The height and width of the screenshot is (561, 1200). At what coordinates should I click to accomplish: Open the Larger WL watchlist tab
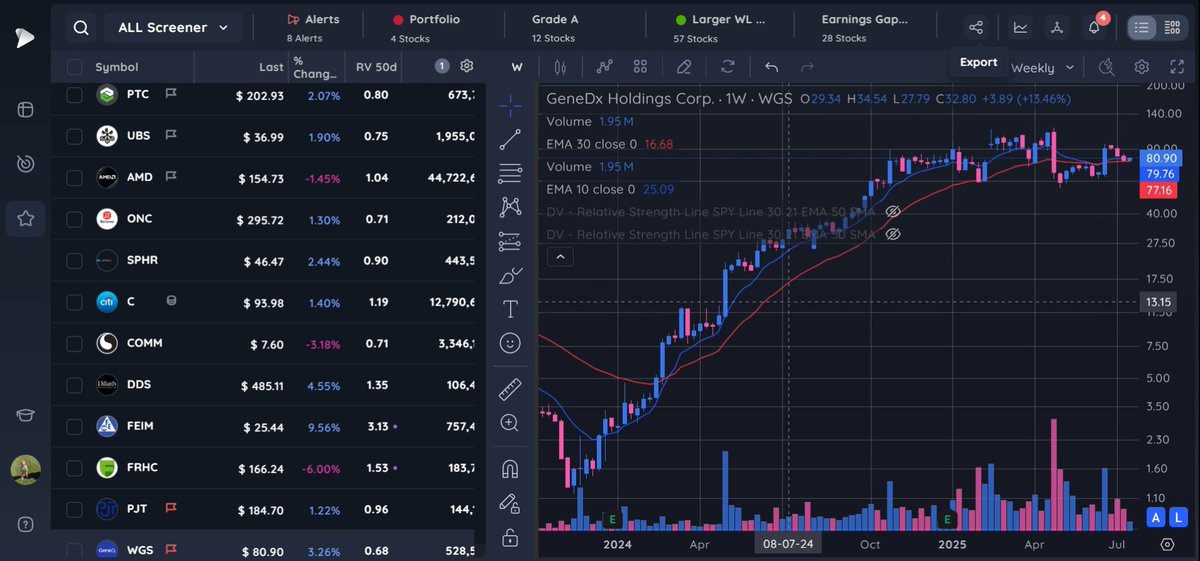tap(719, 27)
